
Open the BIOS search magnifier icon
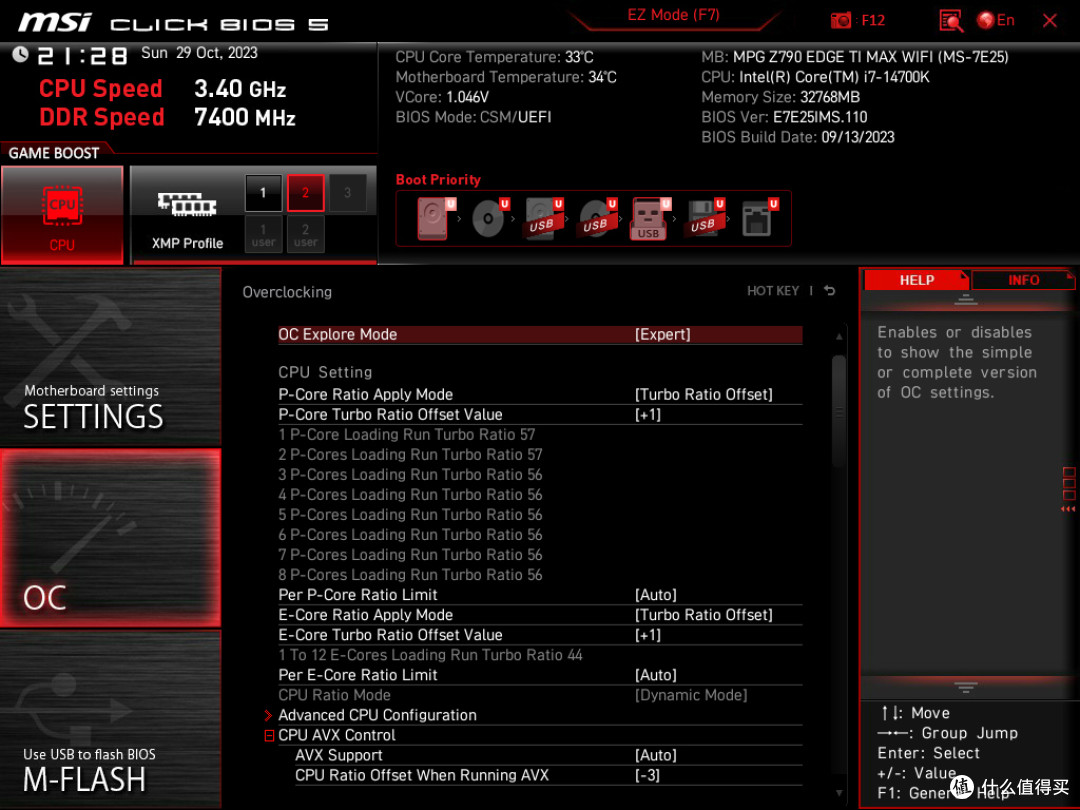tap(951, 21)
